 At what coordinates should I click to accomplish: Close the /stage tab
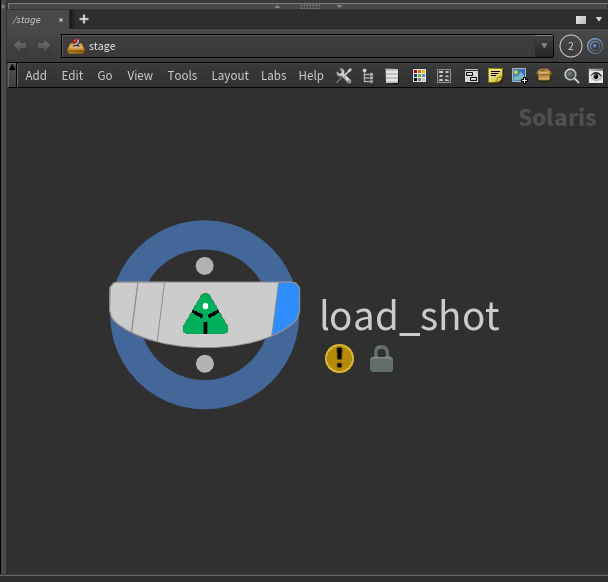(61, 20)
